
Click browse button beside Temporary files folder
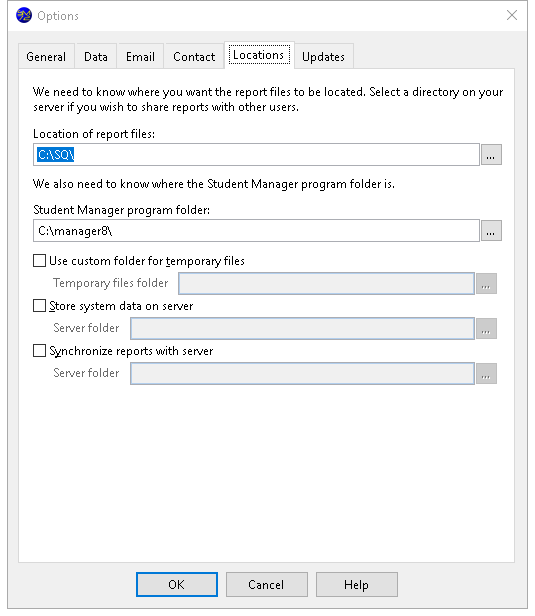[486, 283]
